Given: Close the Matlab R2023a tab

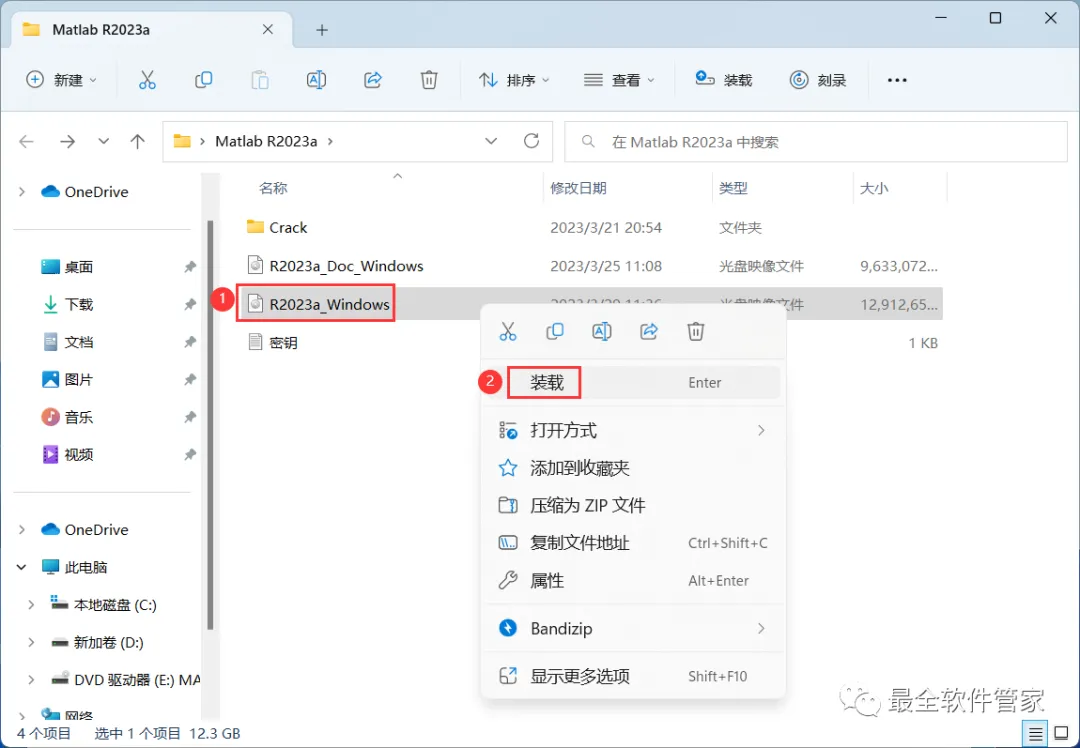Looking at the screenshot, I should click(x=268, y=30).
